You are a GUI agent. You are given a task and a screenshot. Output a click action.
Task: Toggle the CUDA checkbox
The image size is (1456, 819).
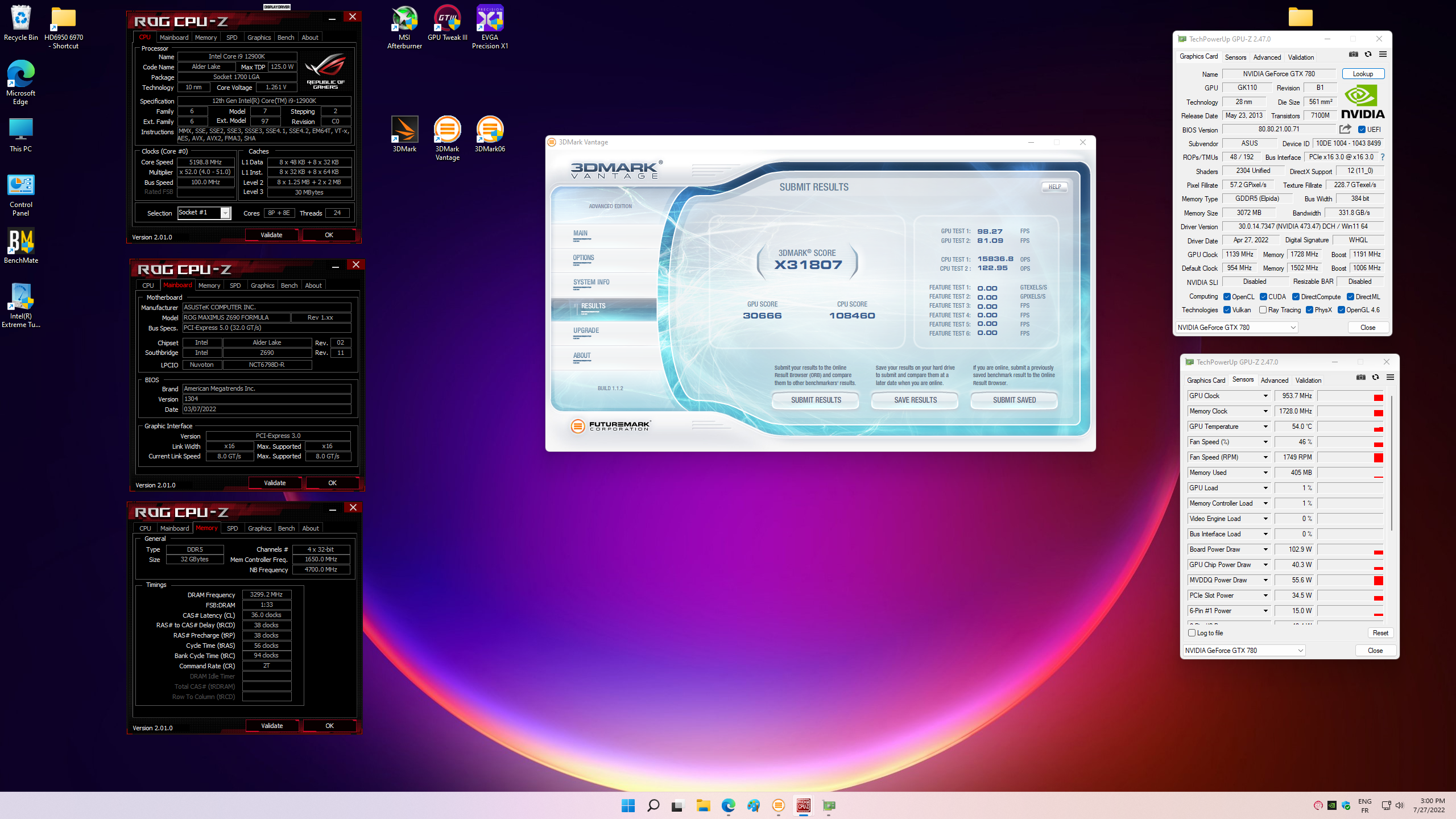click(1263, 297)
